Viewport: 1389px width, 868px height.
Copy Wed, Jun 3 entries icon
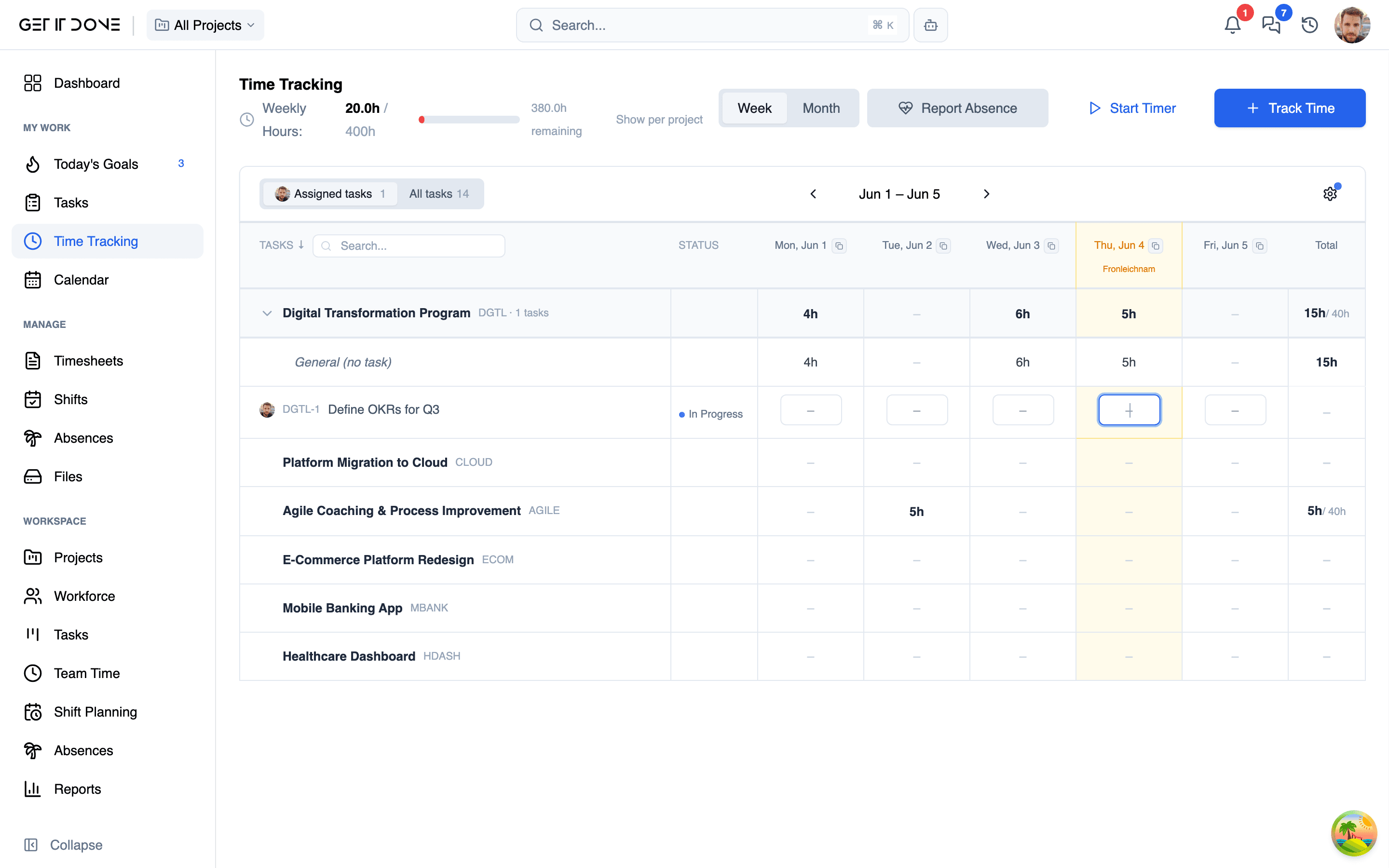coord(1051,246)
